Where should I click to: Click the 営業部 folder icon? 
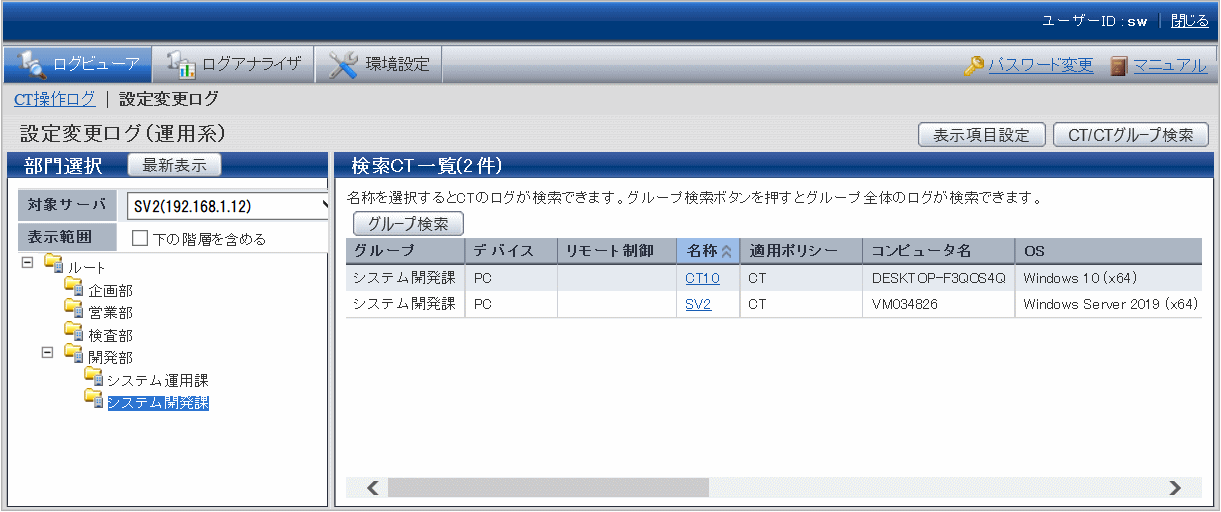coord(74,310)
